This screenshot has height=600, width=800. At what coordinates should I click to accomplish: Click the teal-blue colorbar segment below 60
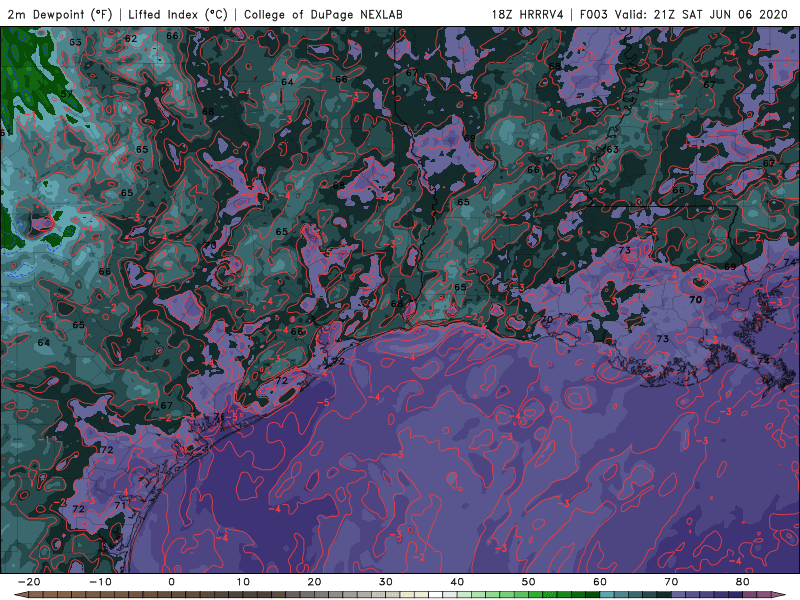point(607,595)
